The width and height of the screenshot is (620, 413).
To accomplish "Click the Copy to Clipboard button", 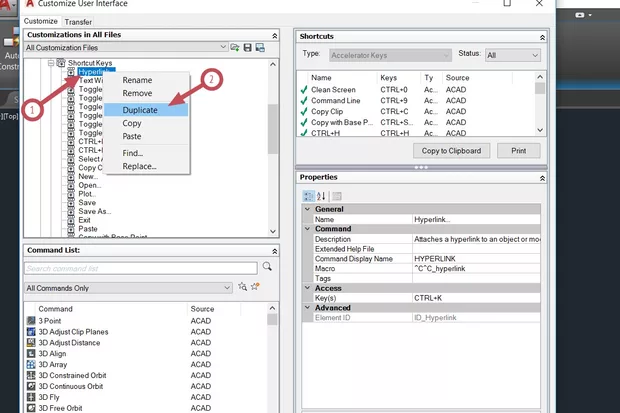I will [x=451, y=151].
